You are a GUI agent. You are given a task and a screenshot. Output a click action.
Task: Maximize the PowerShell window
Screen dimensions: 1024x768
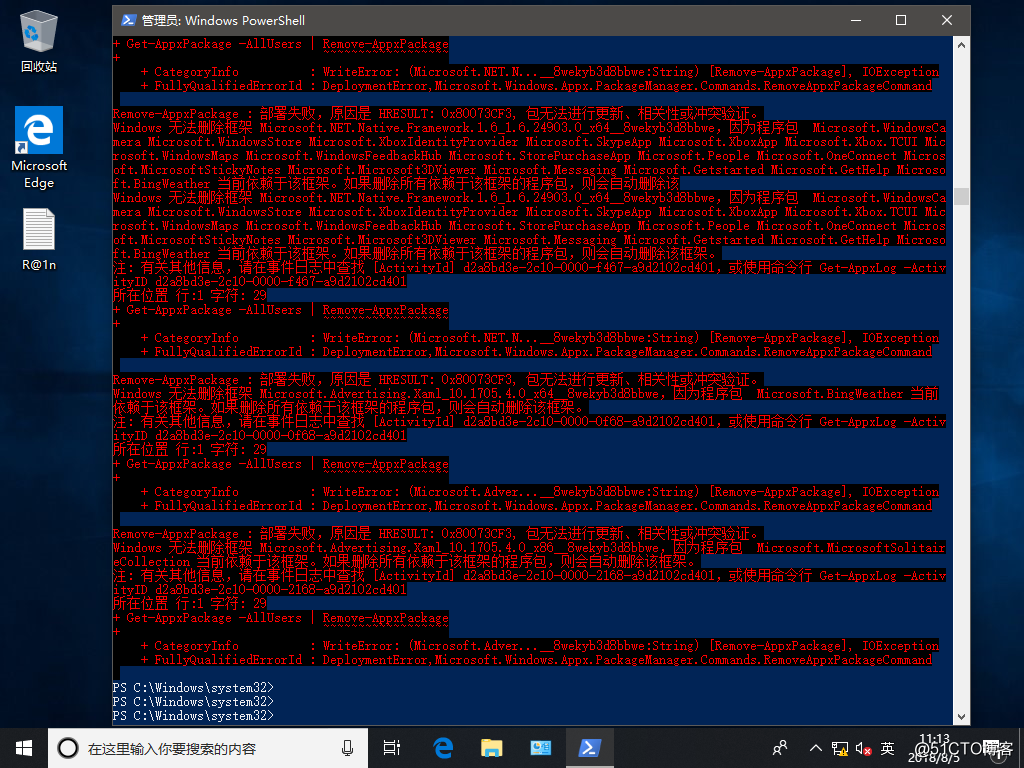(x=901, y=20)
